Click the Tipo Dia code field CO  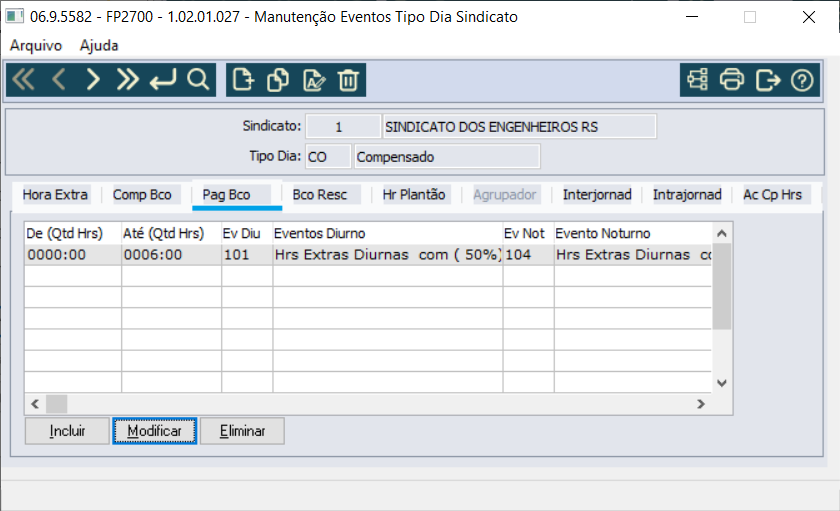[328, 157]
